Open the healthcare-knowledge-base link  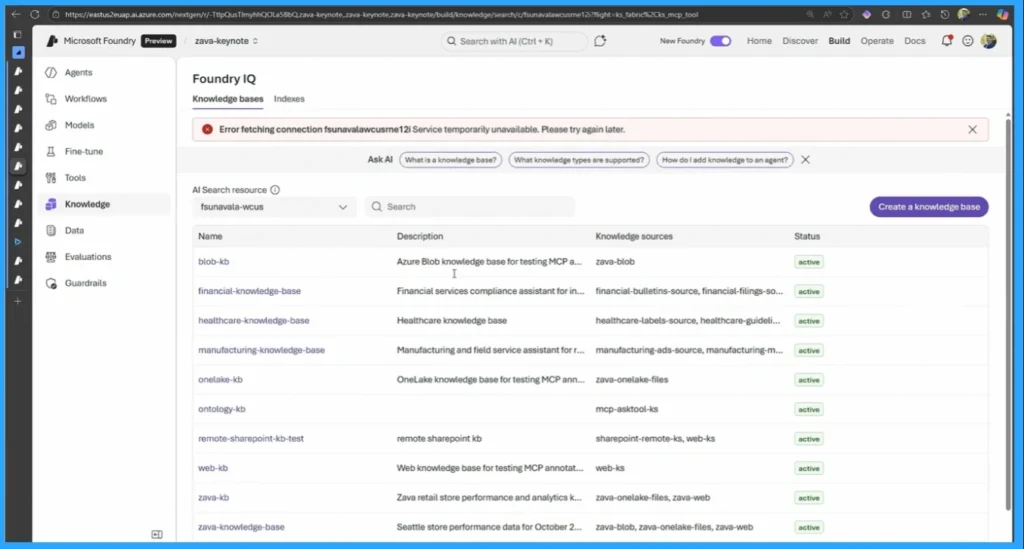[253, 321]
